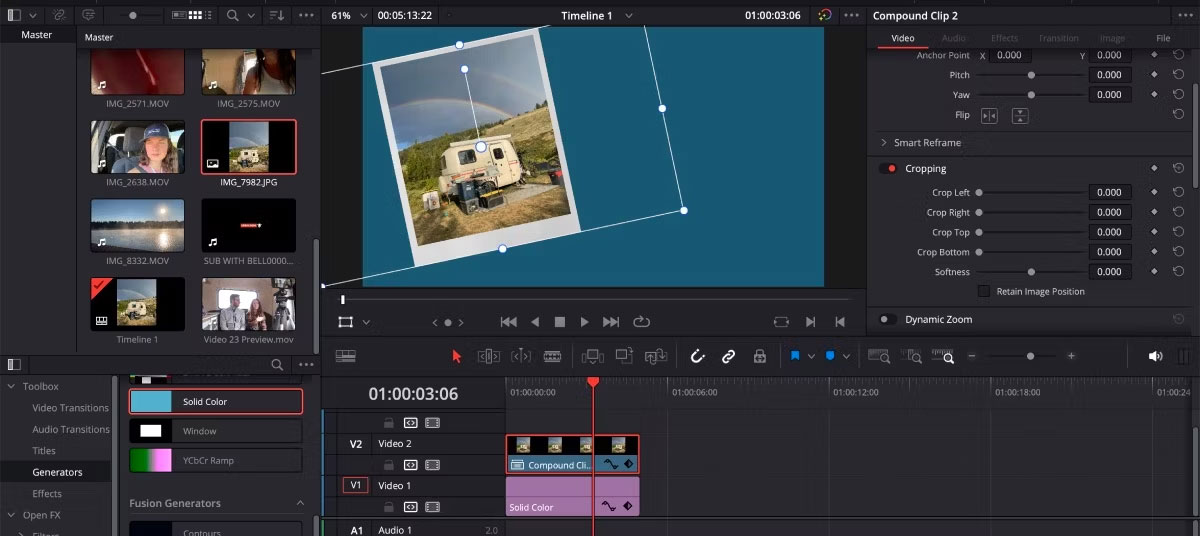
Task: Collapse the Fusion Generators section
Action: pyautogui.click(x=300, y=503)
